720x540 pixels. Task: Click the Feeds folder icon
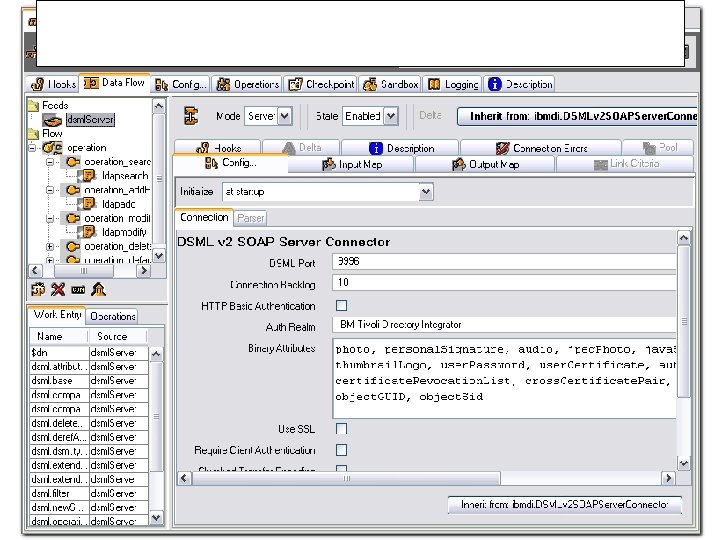click(x=33, y=106)
